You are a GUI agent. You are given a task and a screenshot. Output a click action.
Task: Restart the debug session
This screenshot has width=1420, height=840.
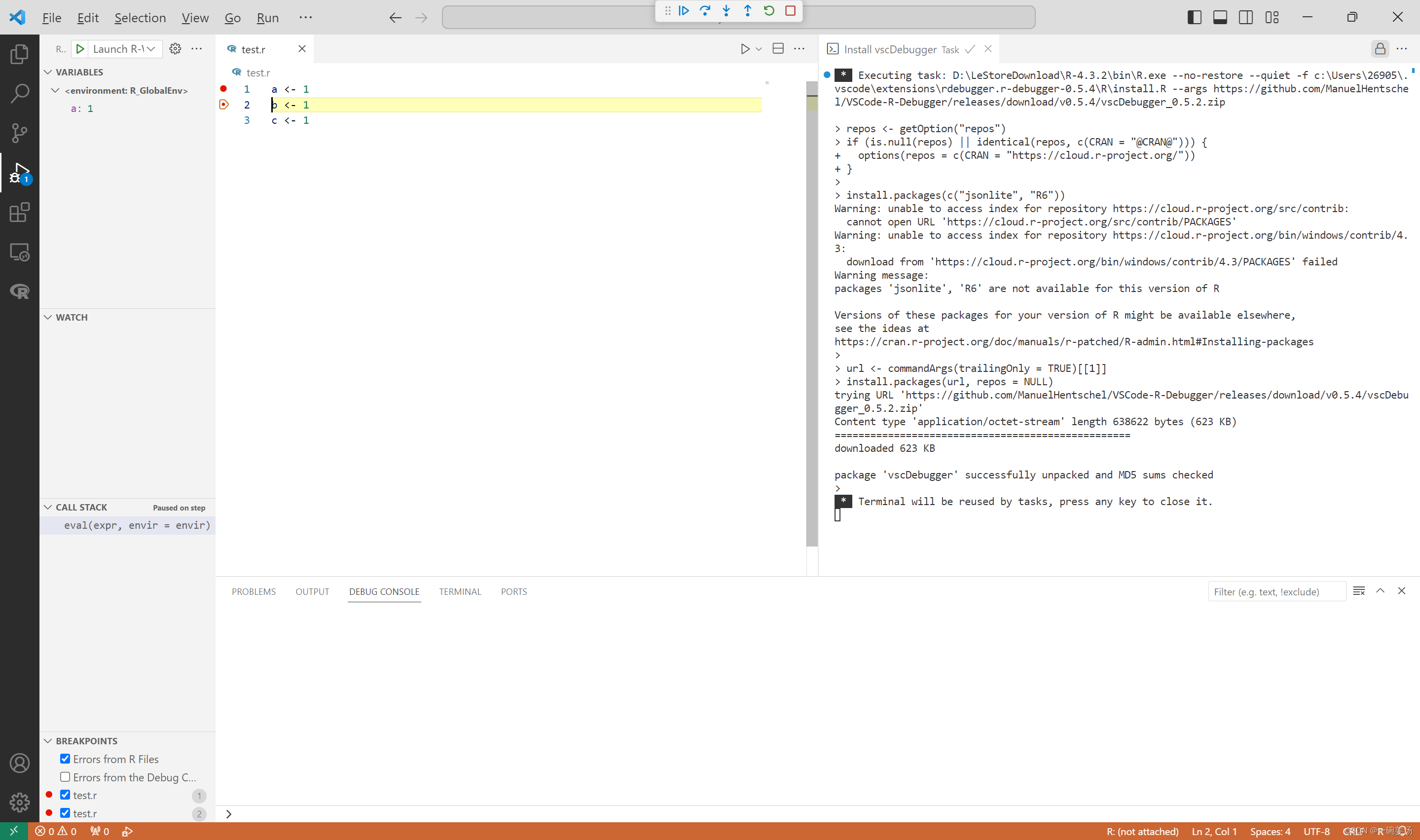(x=768, y=10)
